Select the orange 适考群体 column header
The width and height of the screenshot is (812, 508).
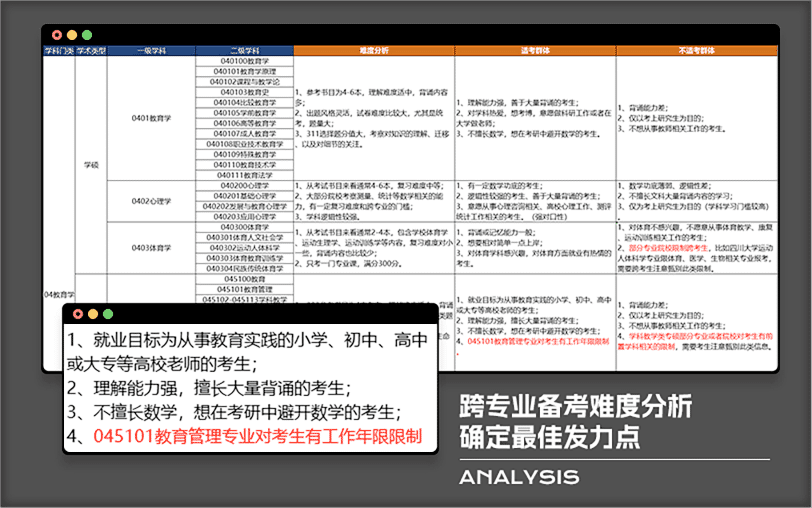tap(534, 50)
